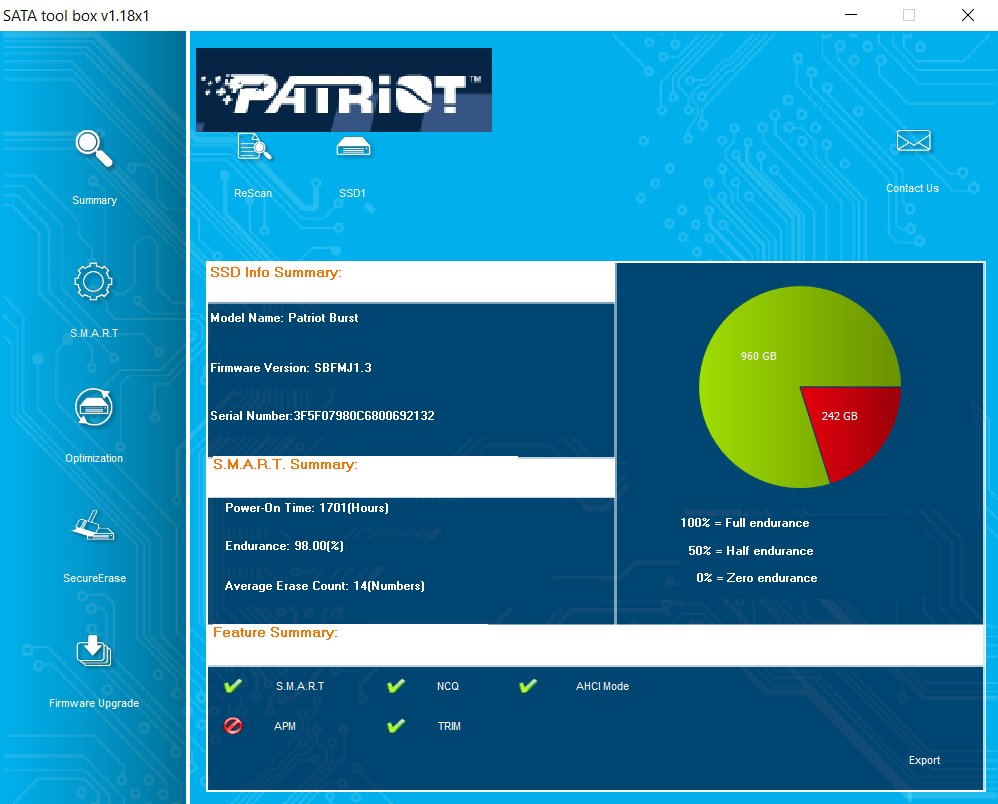This screenshot has height=804, width=998.
Task: Click the ReScan document icon
Action: 254,147
